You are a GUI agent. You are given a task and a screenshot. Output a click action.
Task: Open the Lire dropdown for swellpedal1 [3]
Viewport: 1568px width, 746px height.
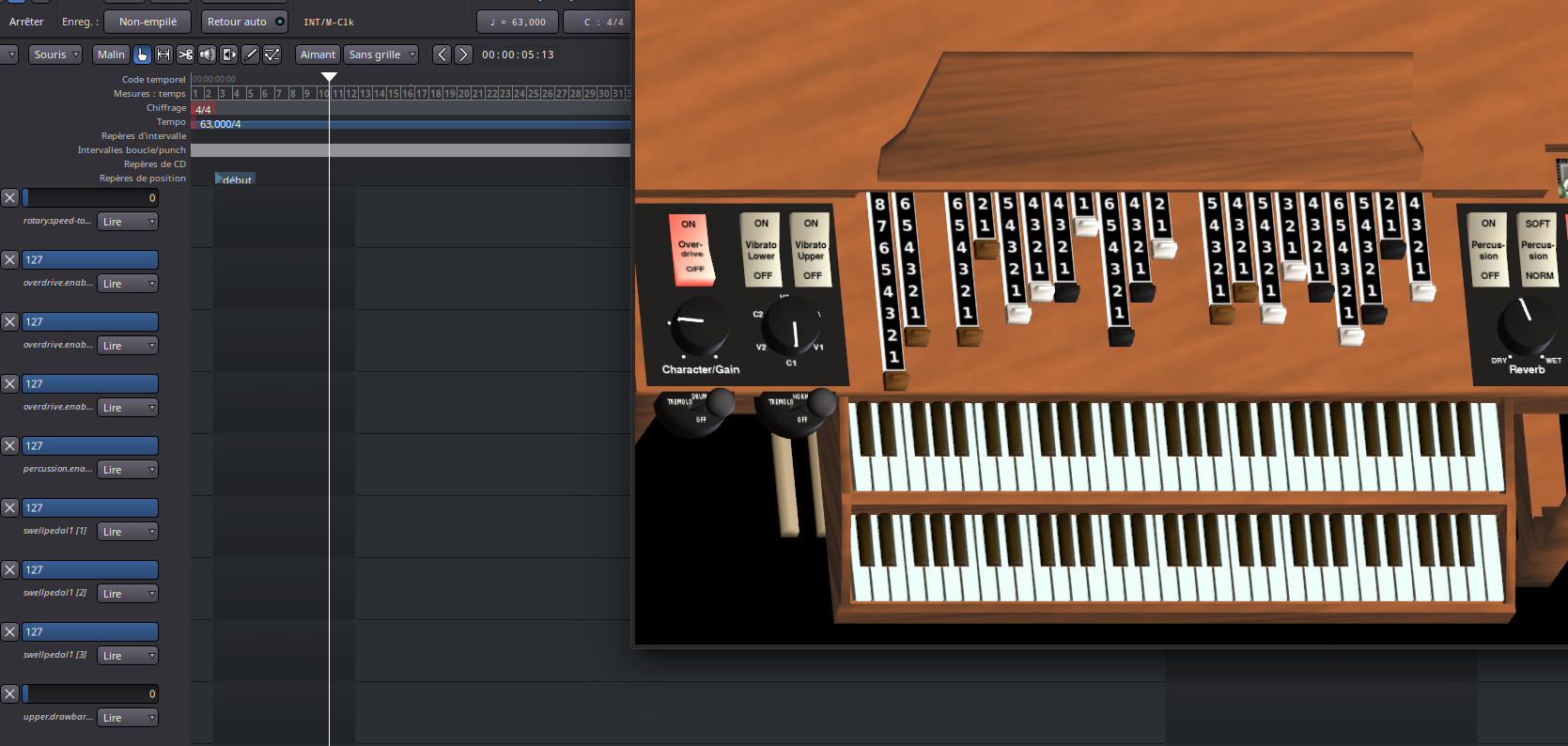coord(128,656)
